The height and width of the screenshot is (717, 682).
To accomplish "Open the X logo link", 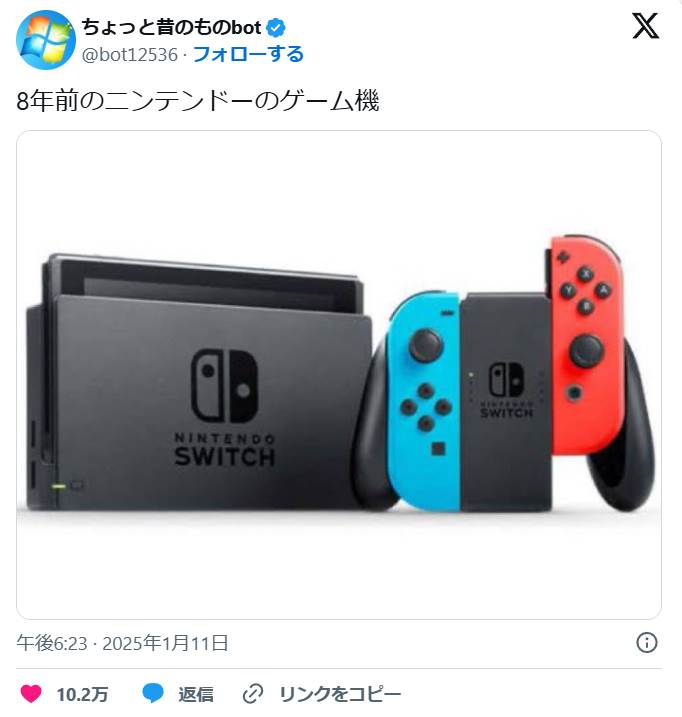I will [645, 26].
